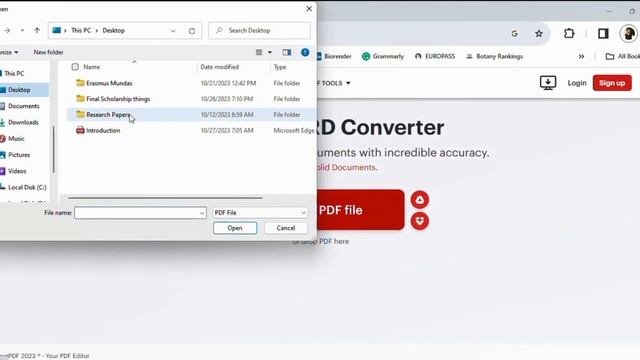Open the Grammarly bookmark
Image resolution: width=640 pixels, height=360 pixels.
383,56
